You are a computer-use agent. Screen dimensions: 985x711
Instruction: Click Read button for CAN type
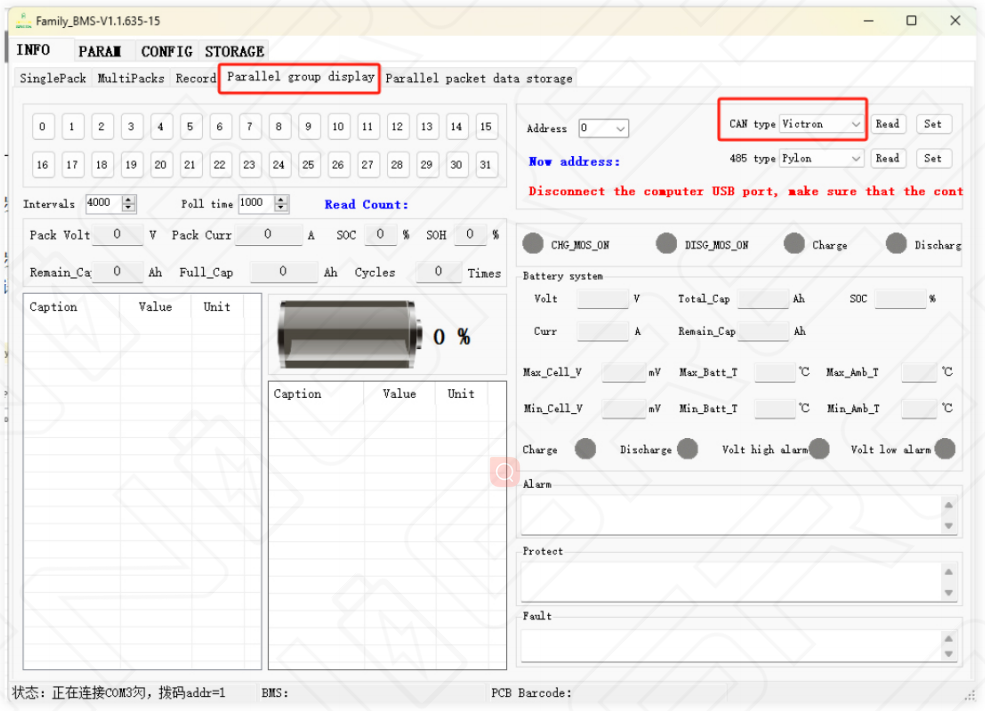click(887, 124)
